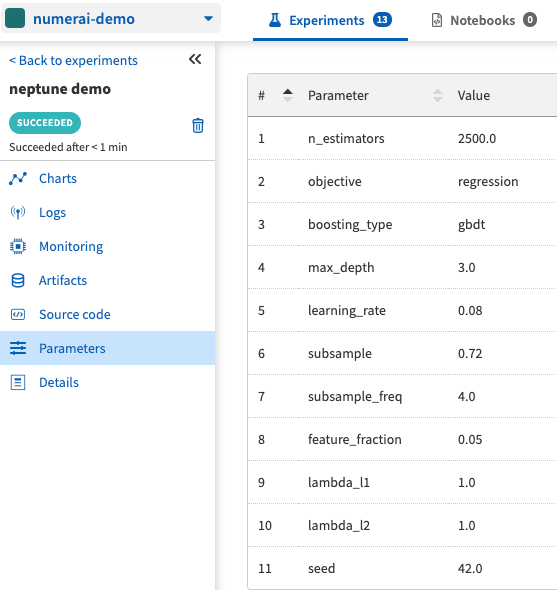The image size is (557, 590).
Task: Click the SUCCEEDED status badge
Action: click(x=45, y=123)
